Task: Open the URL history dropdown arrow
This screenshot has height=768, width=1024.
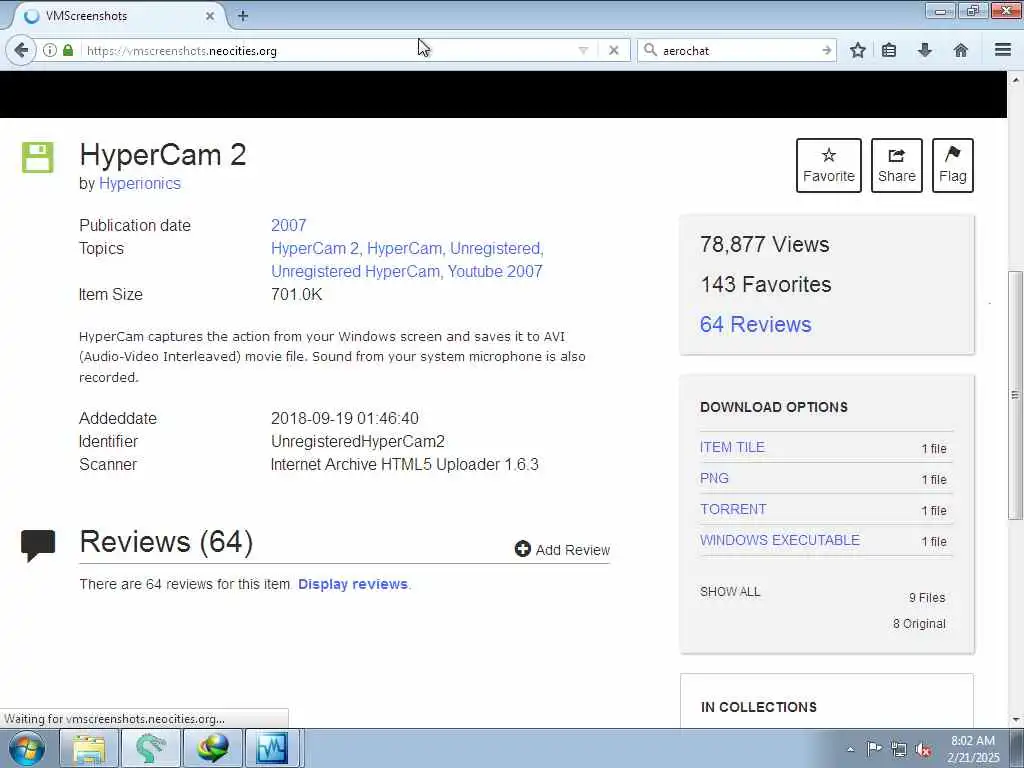Action: (583, 50)
